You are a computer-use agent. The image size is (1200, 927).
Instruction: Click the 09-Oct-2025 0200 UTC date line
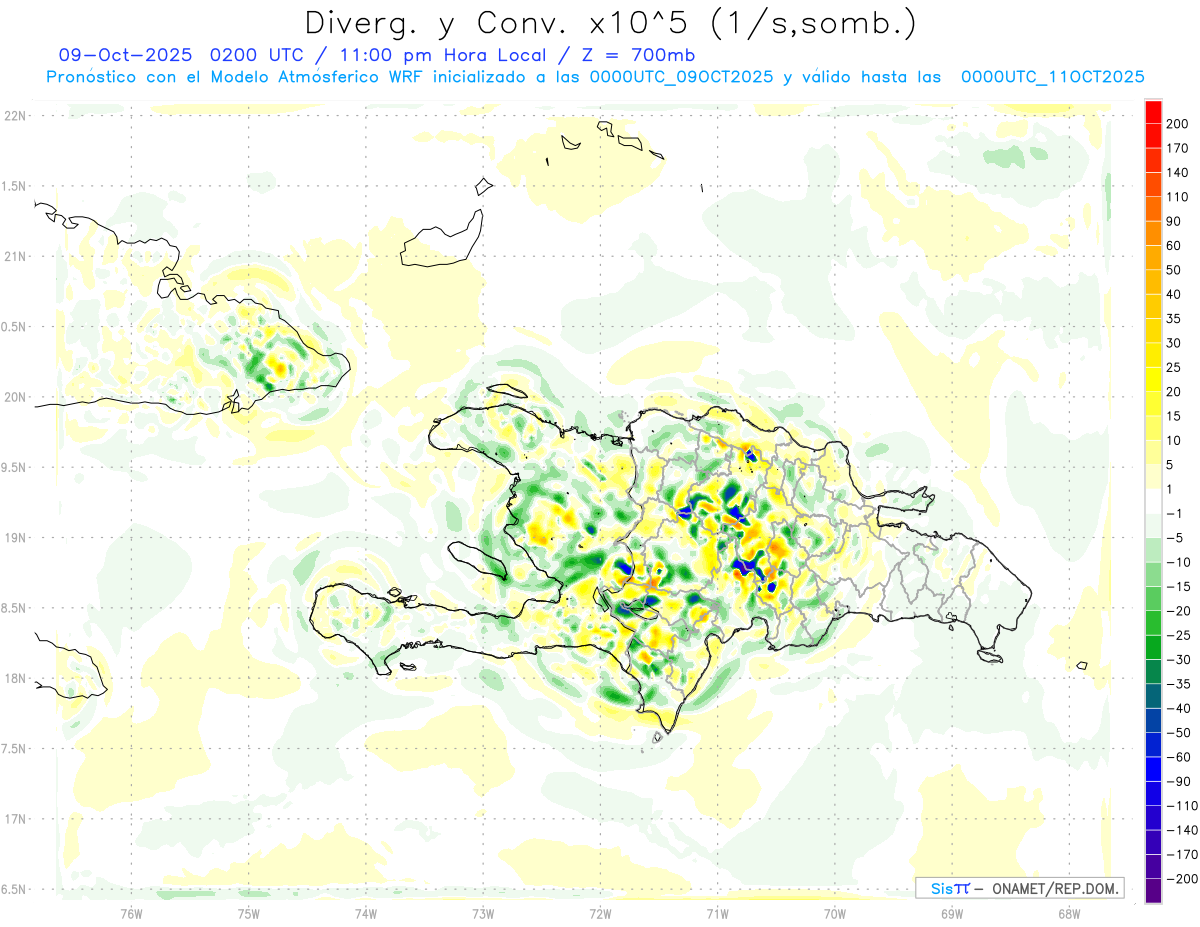pos(376,55)
